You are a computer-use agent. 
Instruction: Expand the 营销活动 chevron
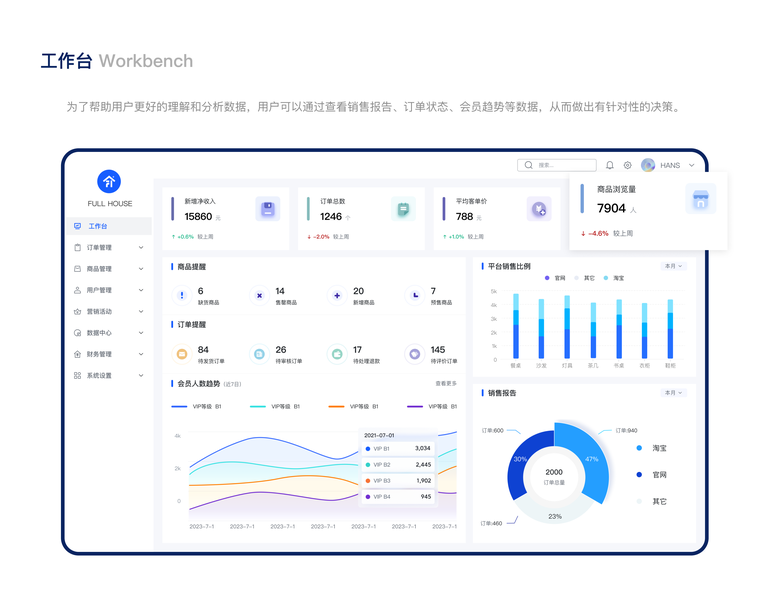141,311
